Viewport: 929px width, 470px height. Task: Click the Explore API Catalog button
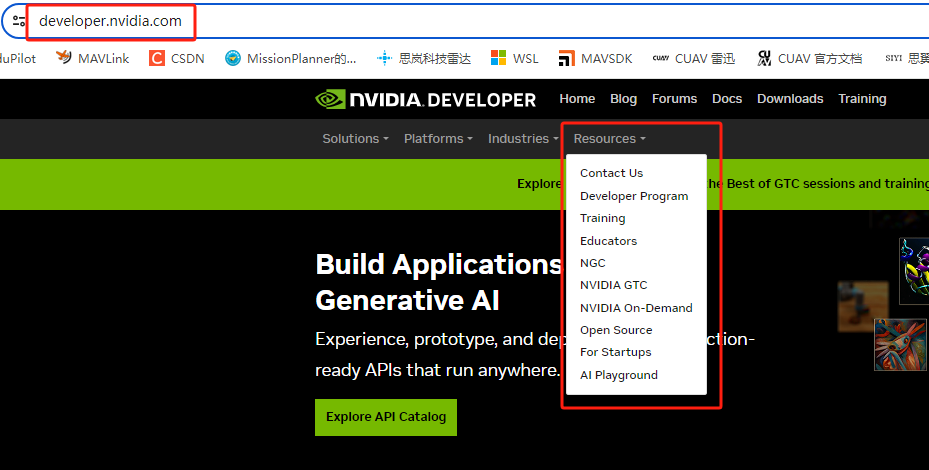pyautogui.click(x=386, y=417)
